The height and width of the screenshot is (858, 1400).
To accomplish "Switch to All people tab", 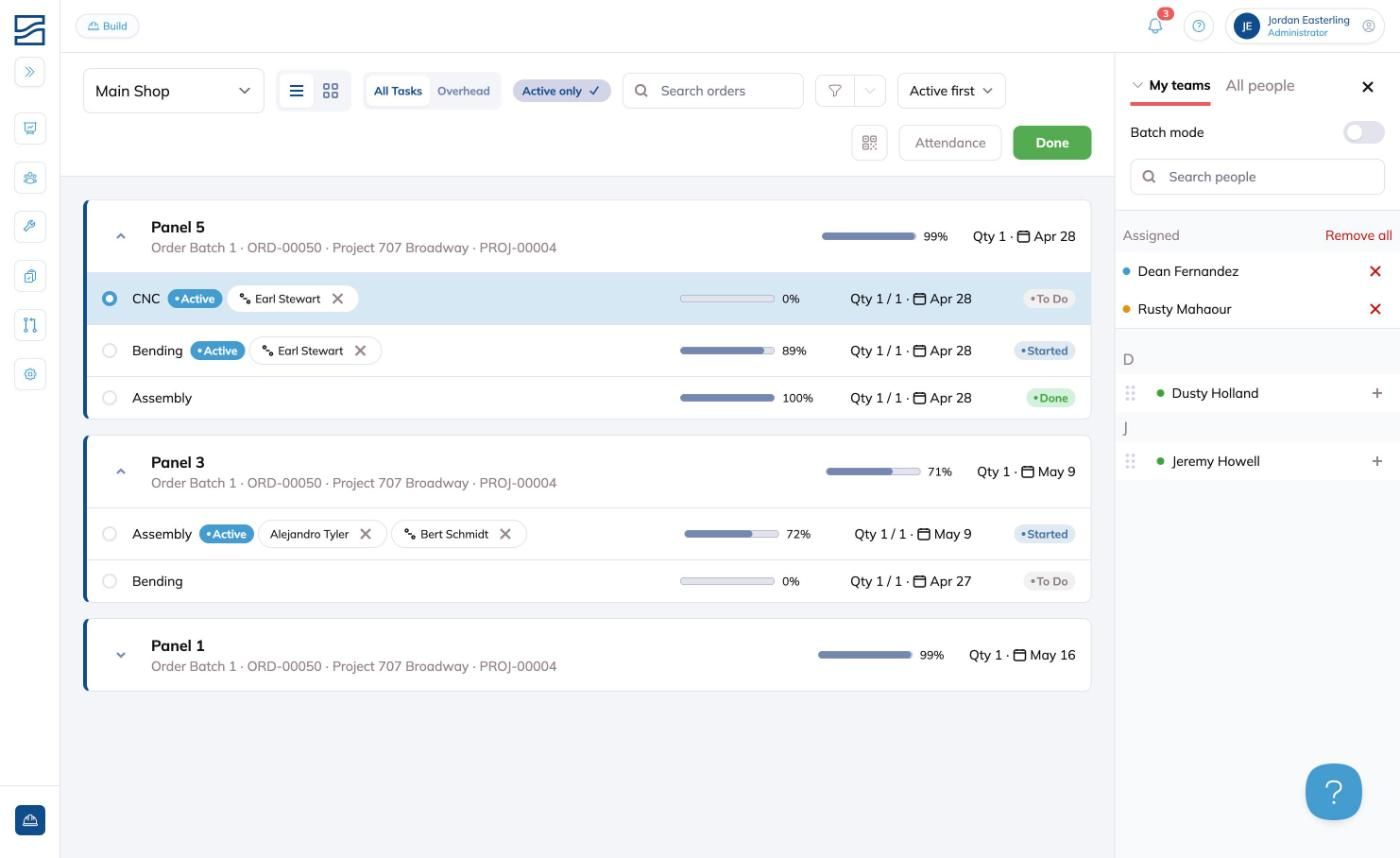I will tap(1260, 86).
